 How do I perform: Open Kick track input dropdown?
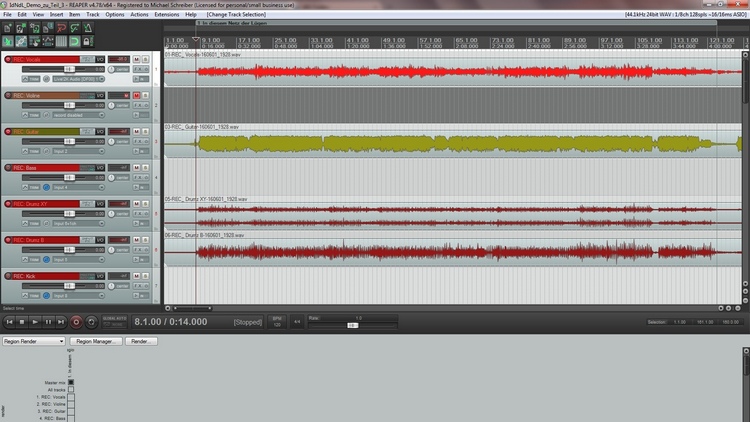[78, 296]
